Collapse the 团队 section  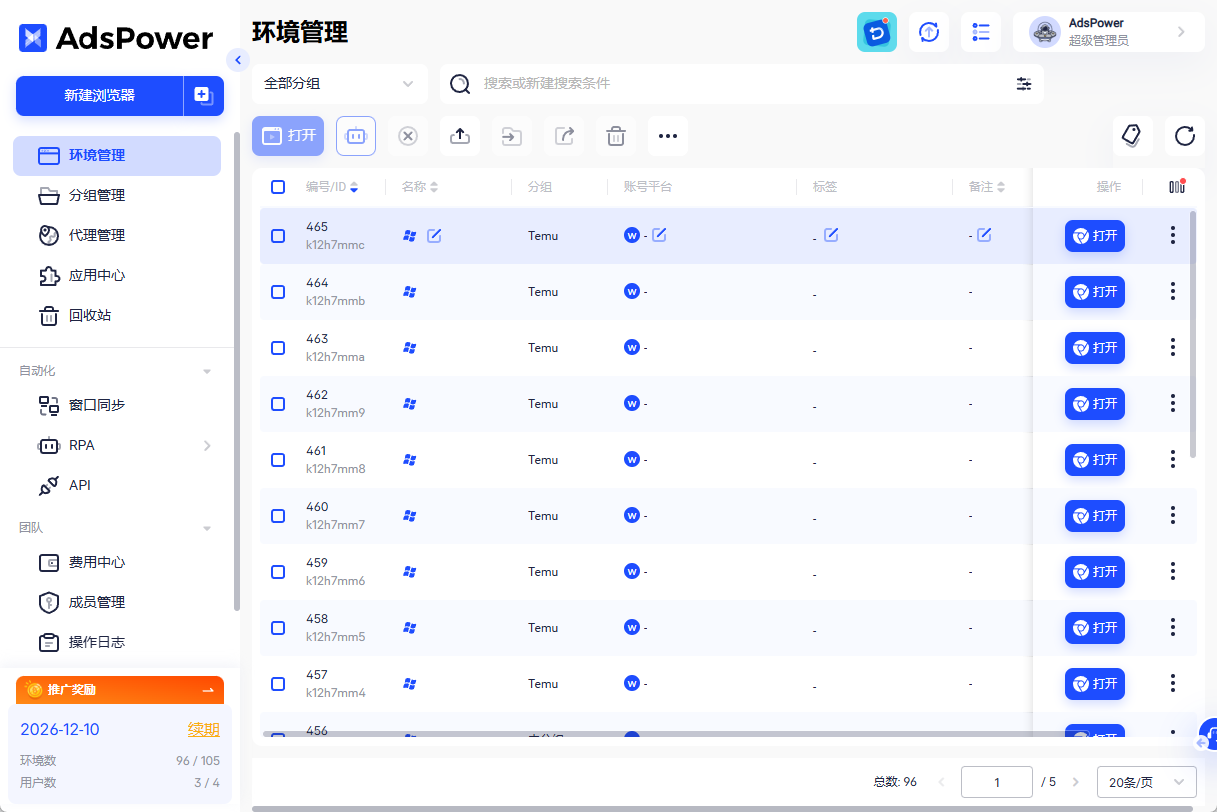[207, 528]
